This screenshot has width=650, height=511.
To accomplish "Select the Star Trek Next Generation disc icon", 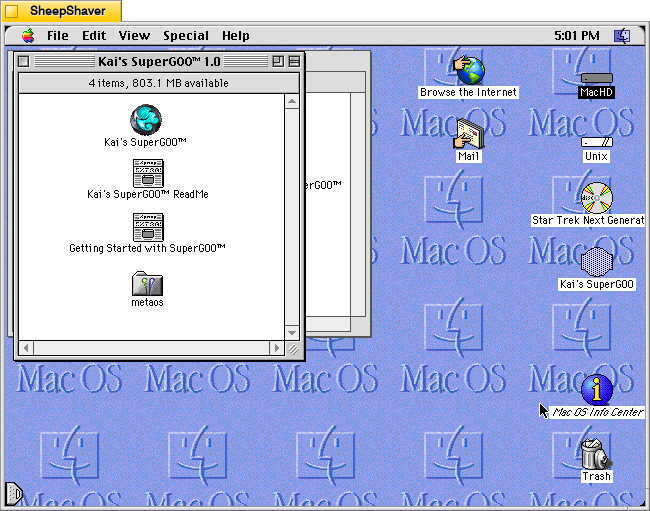I will click(597, 198).
